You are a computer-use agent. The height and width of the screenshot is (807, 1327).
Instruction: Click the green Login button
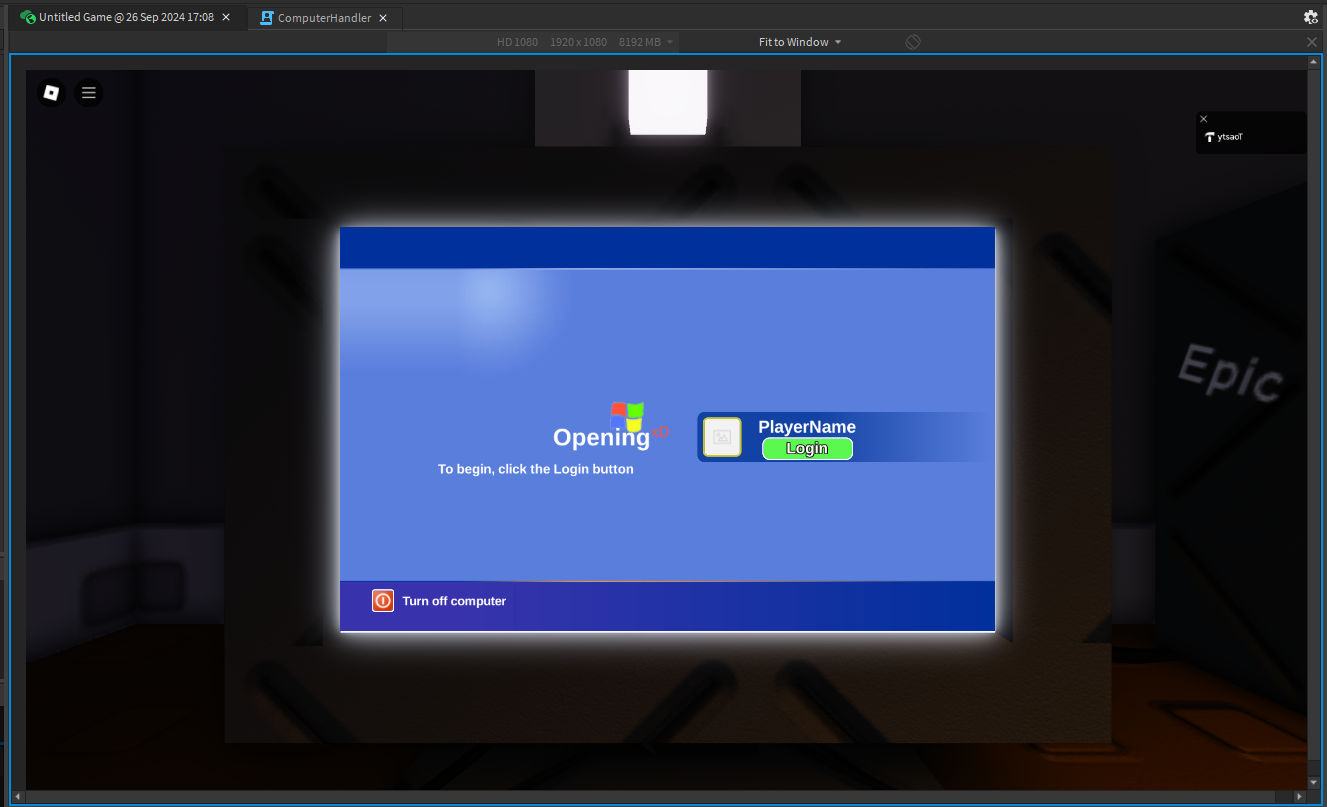coord(807,449)
